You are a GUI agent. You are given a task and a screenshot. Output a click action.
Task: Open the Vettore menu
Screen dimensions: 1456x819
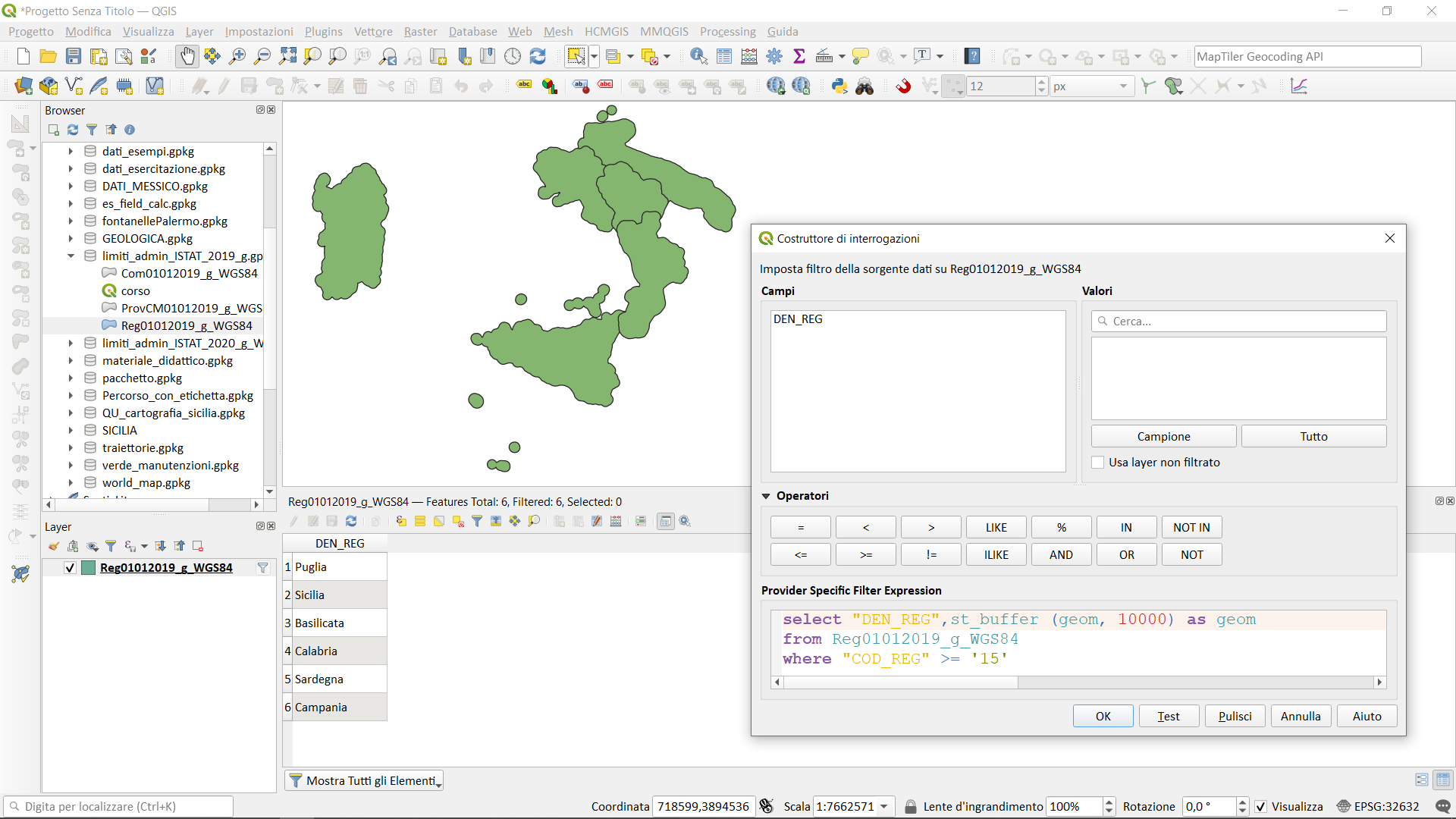point(373,31)
